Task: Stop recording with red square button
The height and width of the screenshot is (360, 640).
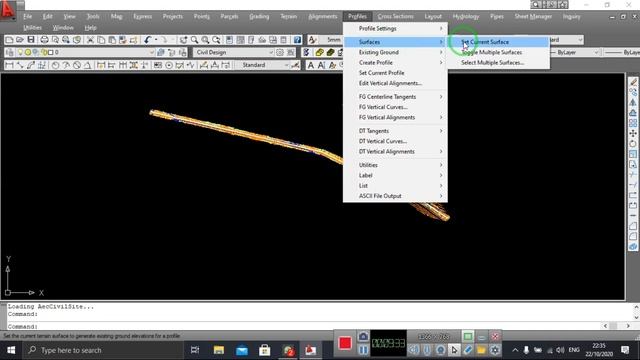Action: pyautogui.click(x=345, y=343)
